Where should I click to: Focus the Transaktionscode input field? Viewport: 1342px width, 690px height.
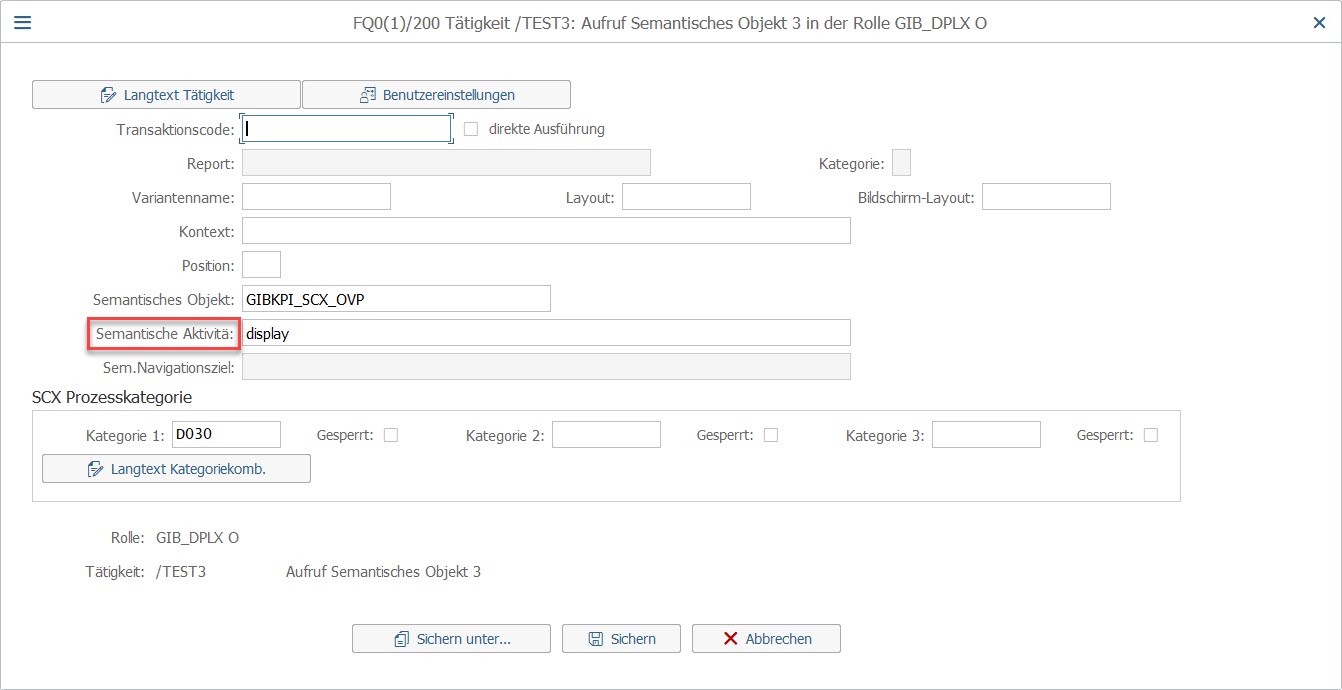346,129
